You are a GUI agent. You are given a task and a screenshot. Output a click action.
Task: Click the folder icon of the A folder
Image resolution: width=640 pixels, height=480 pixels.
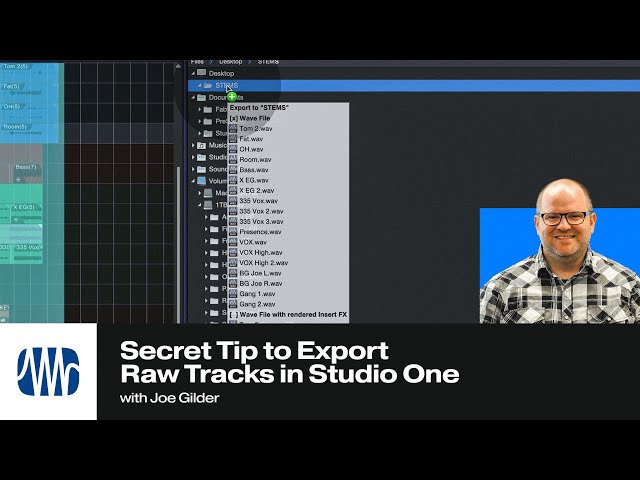tap(214, 217)
